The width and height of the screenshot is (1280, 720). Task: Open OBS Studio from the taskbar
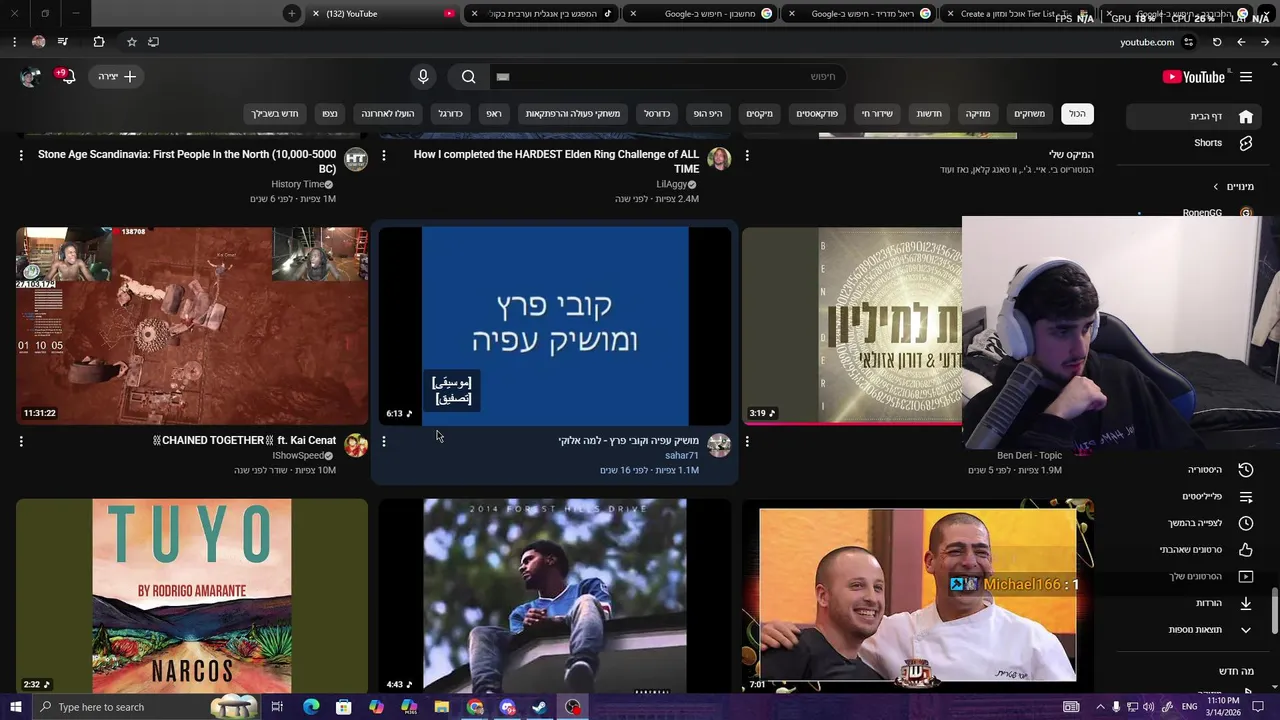click(573, 707)
